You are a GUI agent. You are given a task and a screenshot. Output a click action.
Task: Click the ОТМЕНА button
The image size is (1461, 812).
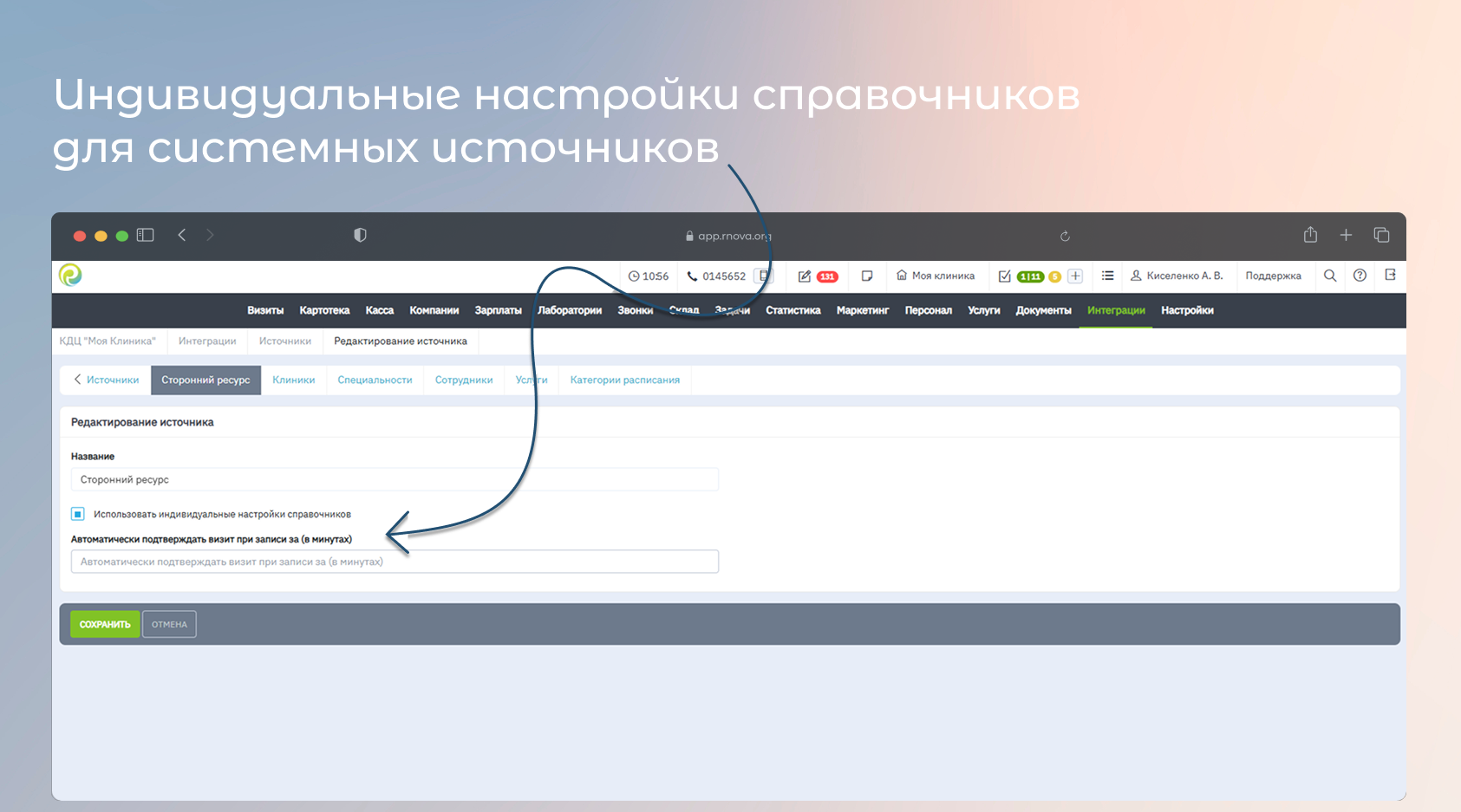pyautogui.click(x=169, y=624)
